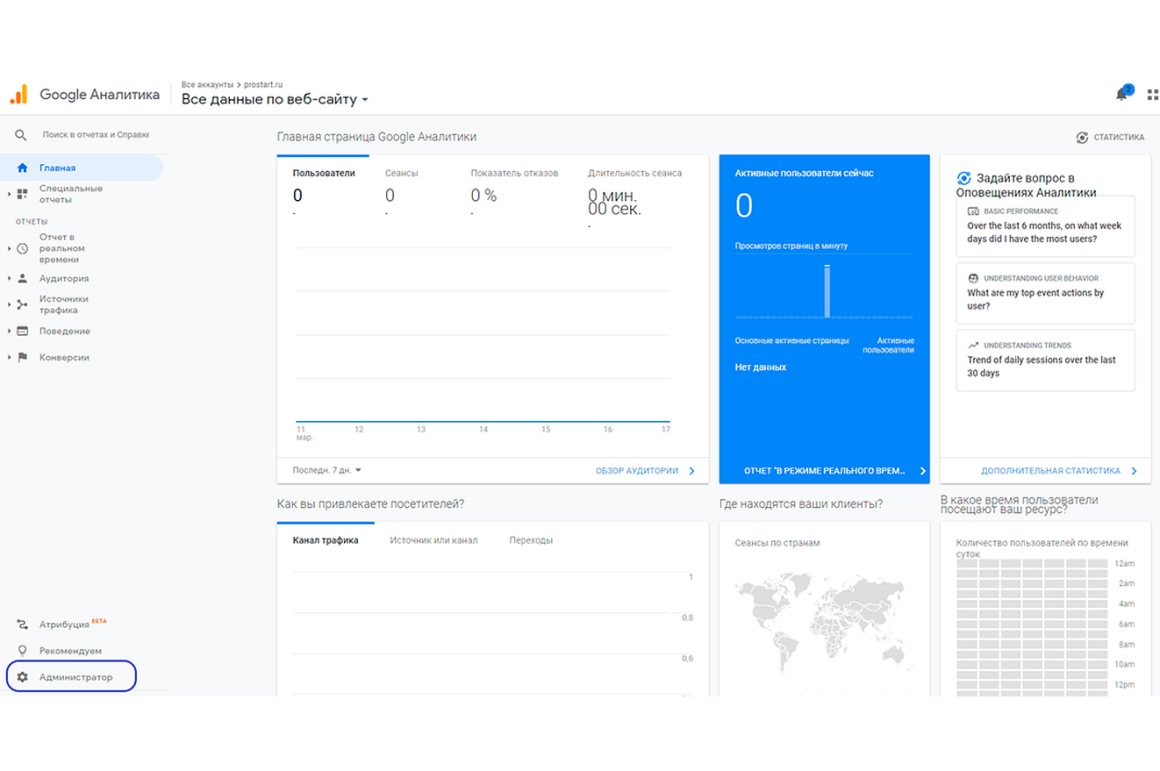Viewport: 1160px width, 771px height.
Task: Open the Все данные по веб-сайту dropdown
Action: [x=274, y=99]
